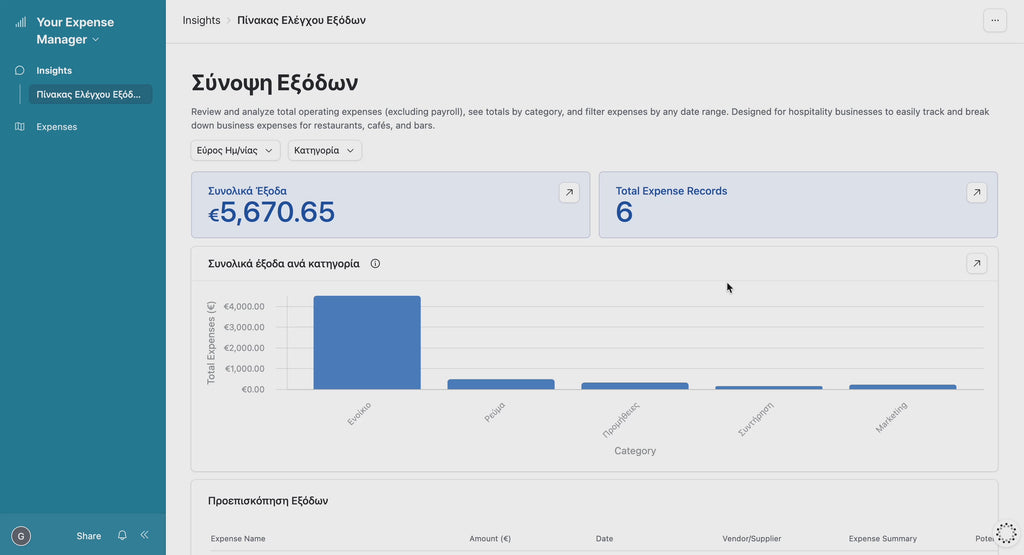Viewport: 1024px width, 555px height.
Task: Open notifications bell icon
Action: click(x=122, y=536)
